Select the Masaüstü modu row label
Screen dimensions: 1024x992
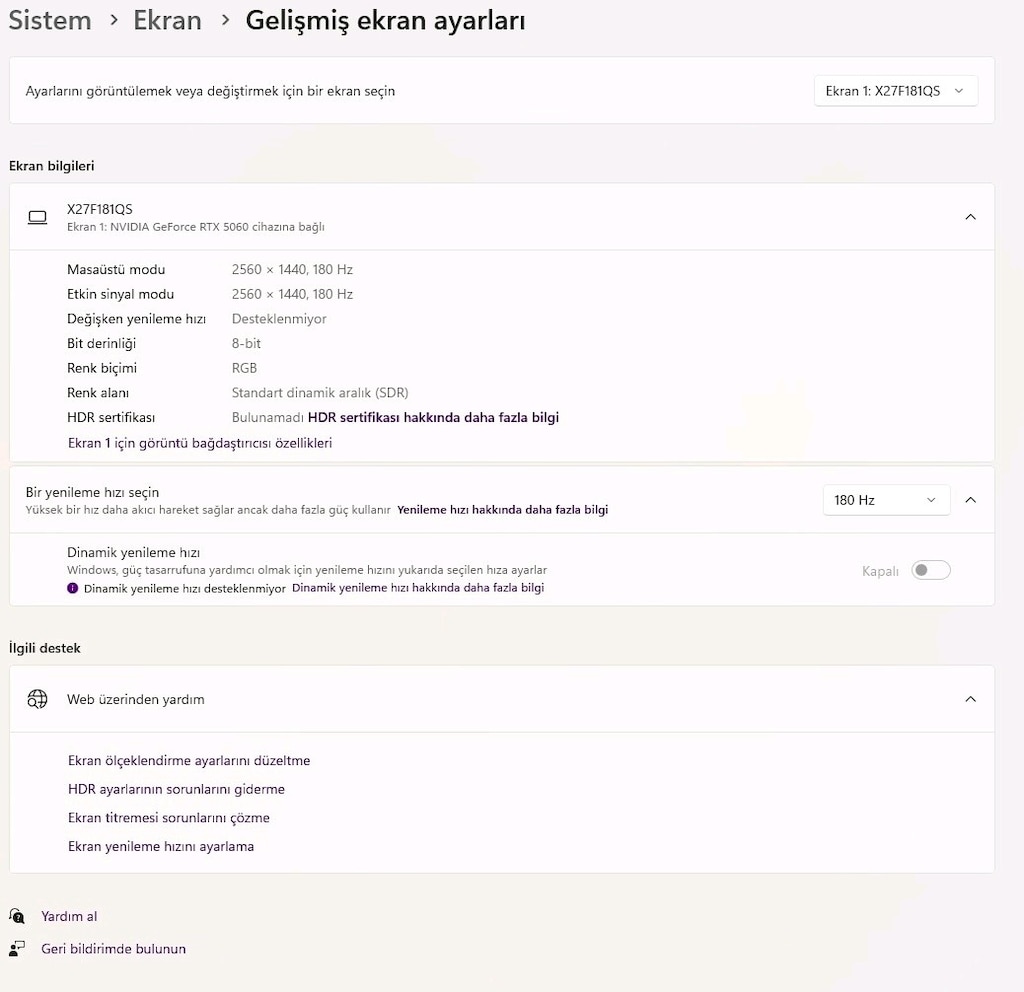[x=116, y=270]
